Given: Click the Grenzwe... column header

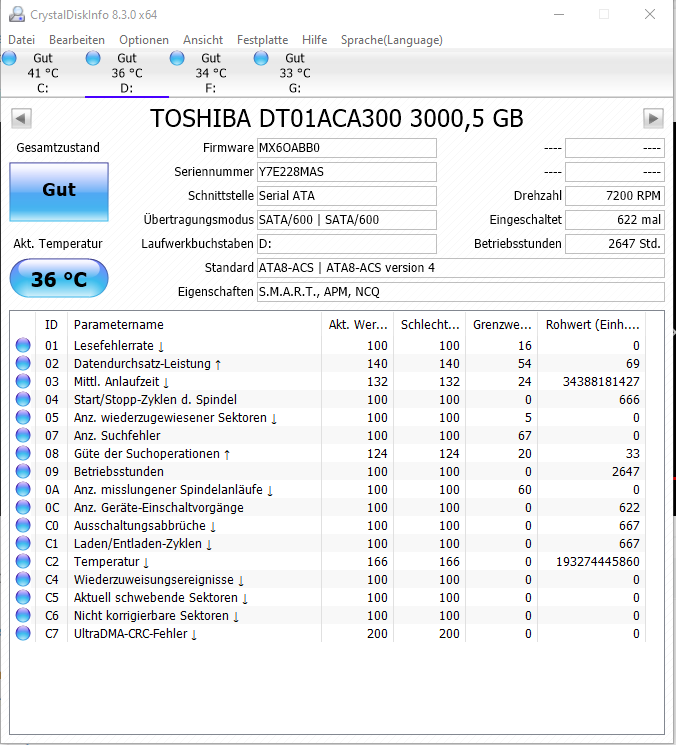Looking at the screenshot, I should click(502, 325).
